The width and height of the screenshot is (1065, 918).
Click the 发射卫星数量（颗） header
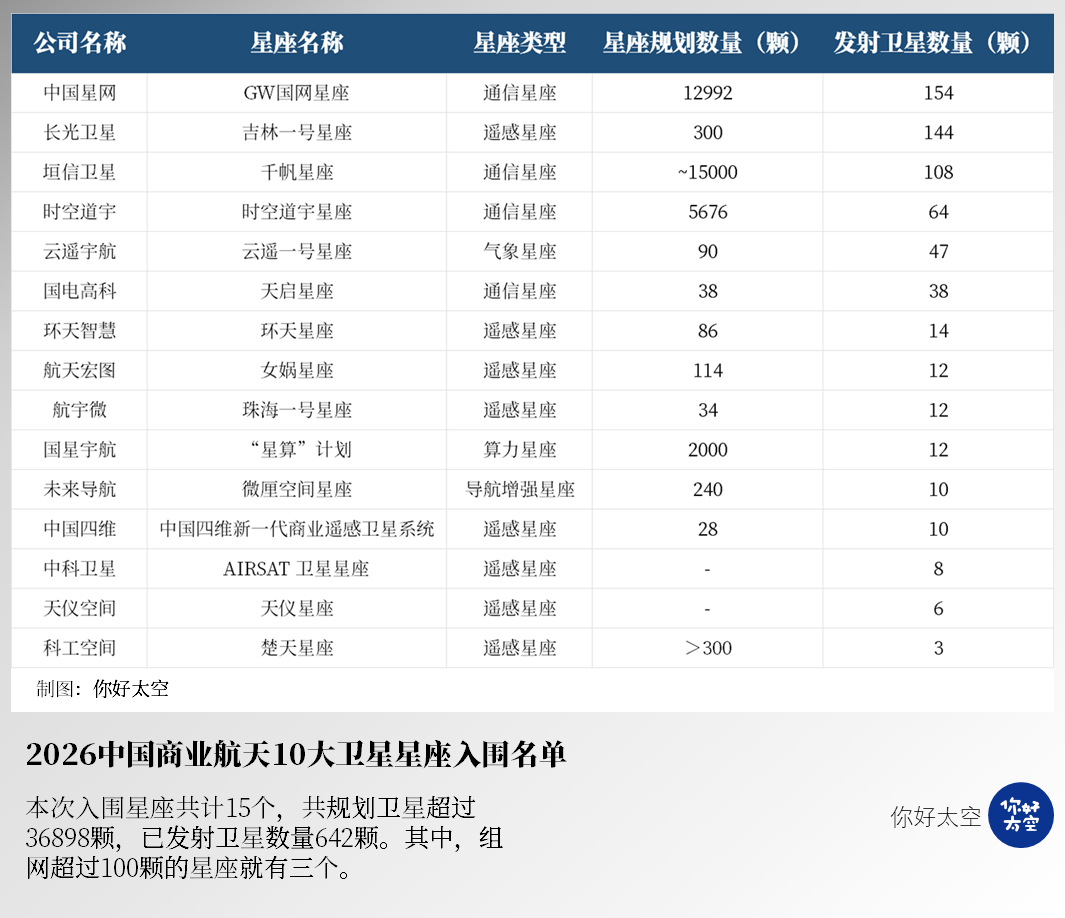[937, 43]
